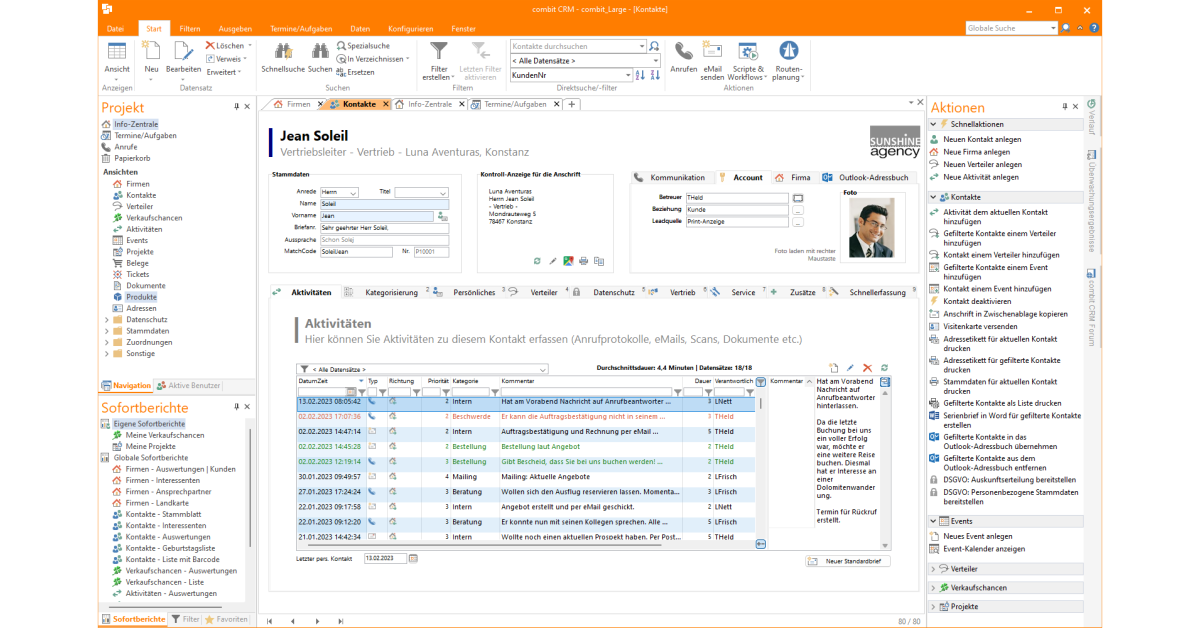Refresh the activities list
The width and height of the screenshot is (1200, 628).
(x=884, y=369)
